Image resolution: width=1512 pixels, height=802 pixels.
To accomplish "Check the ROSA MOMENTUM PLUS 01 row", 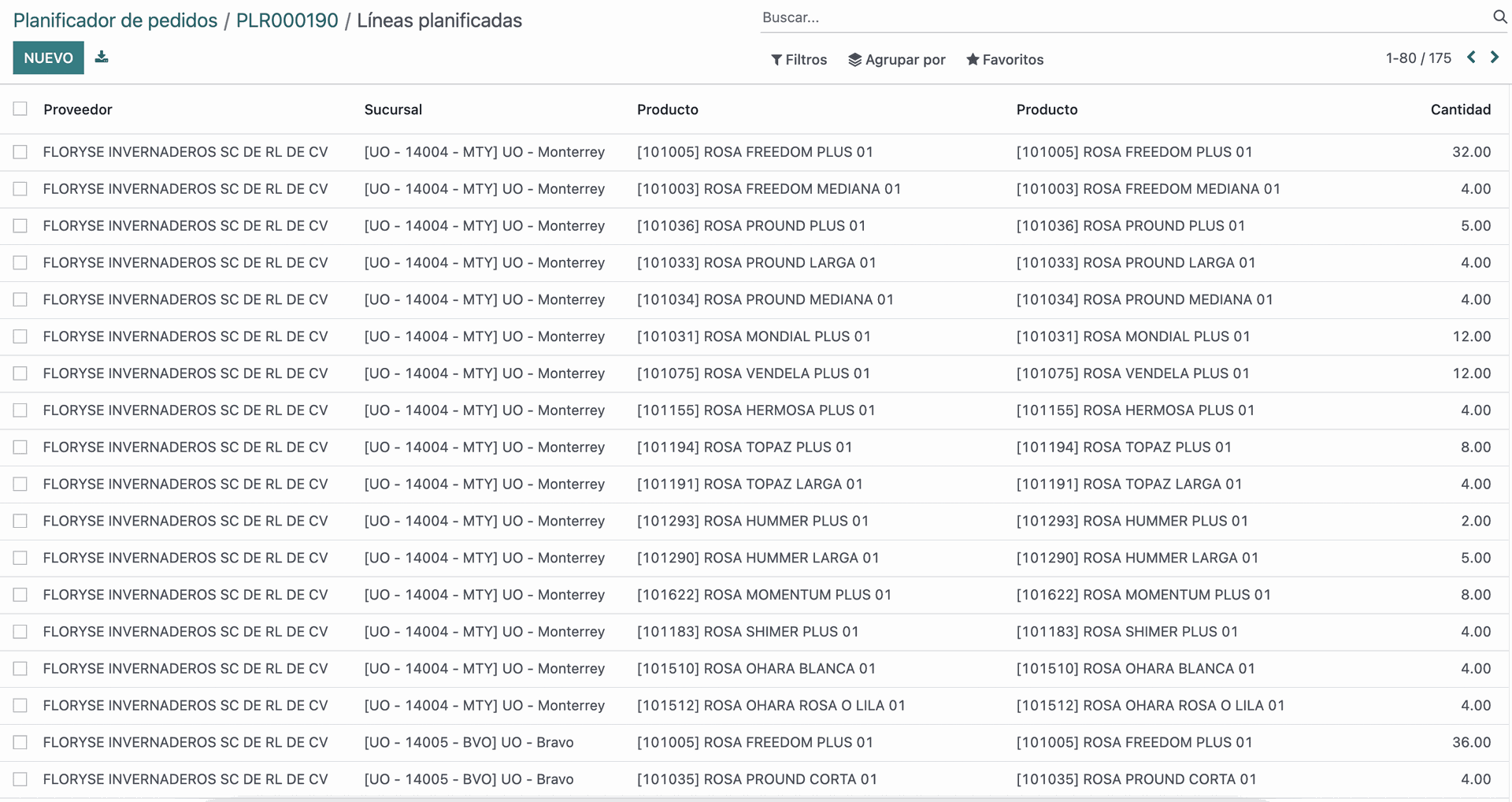I will [20, 595].
